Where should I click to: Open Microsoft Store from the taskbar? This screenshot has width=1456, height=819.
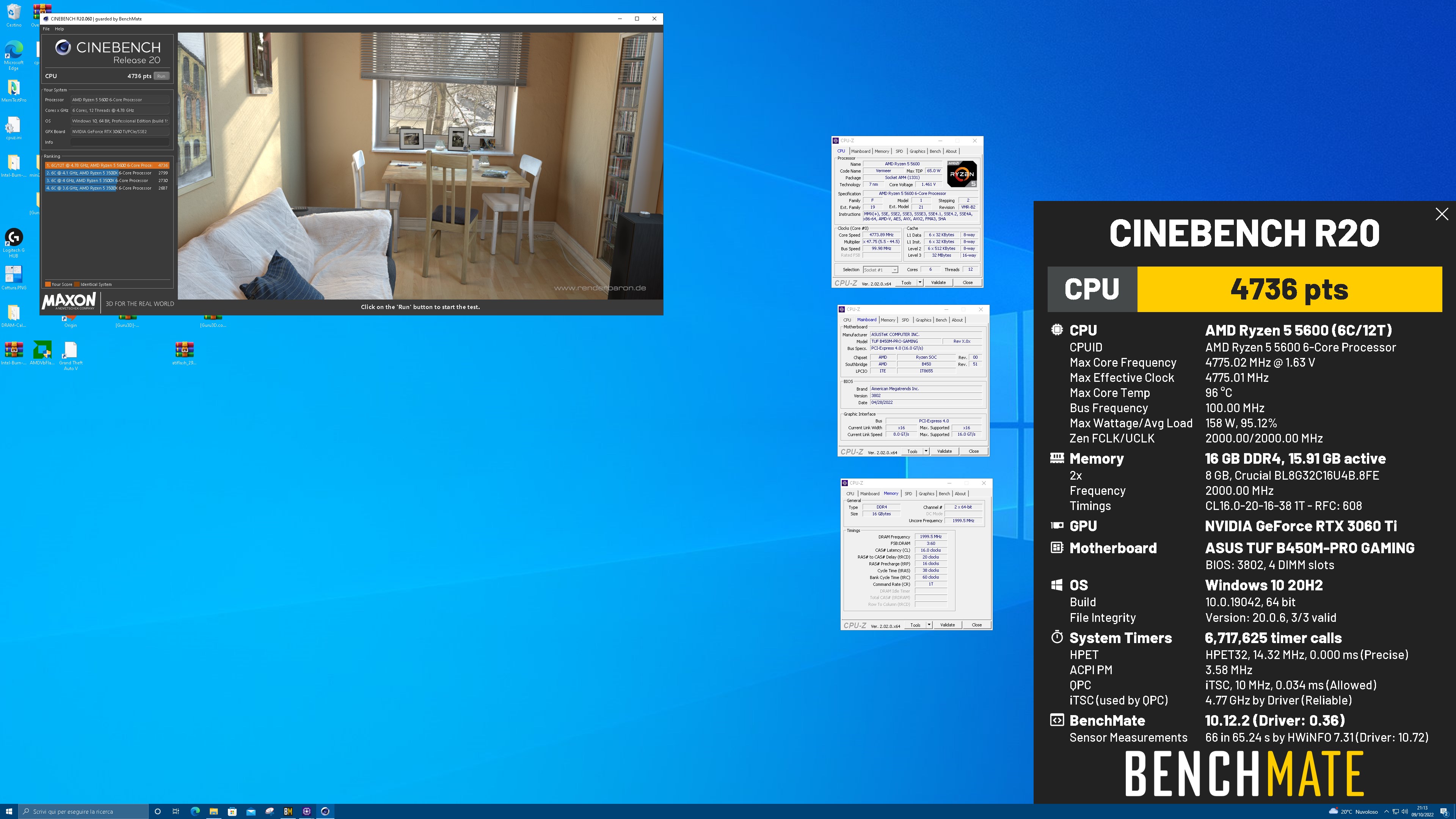click(x=232, y=811)
